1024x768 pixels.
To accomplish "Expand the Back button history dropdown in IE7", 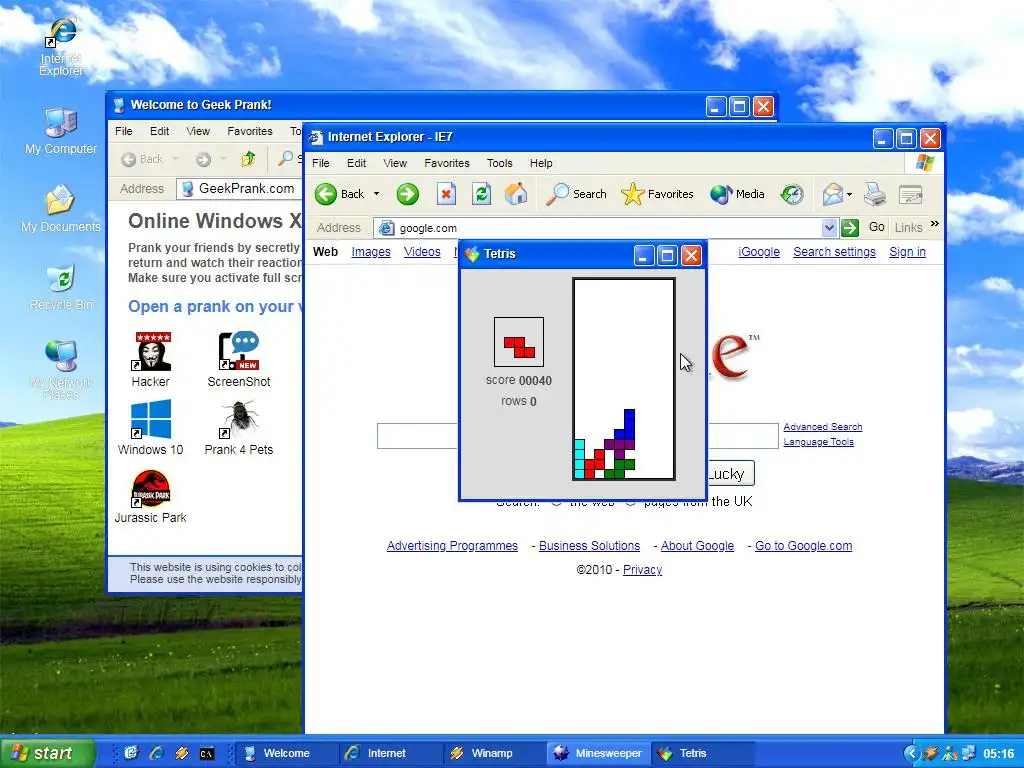I will coord(376,194).
